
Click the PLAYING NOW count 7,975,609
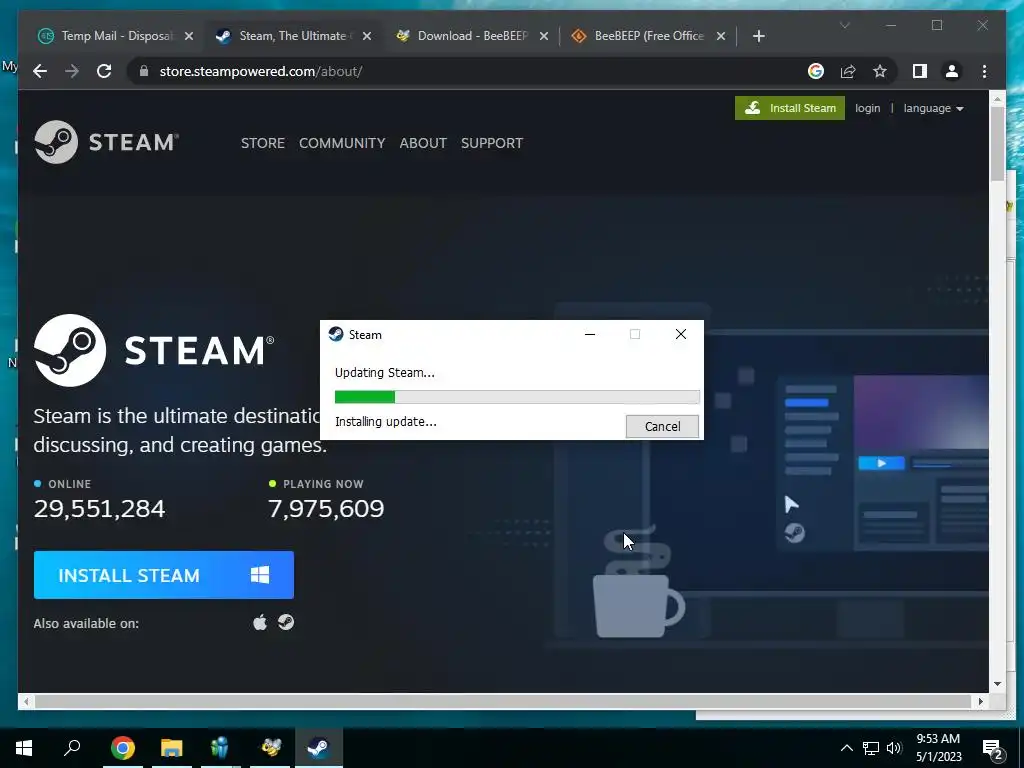click(326, 509)
